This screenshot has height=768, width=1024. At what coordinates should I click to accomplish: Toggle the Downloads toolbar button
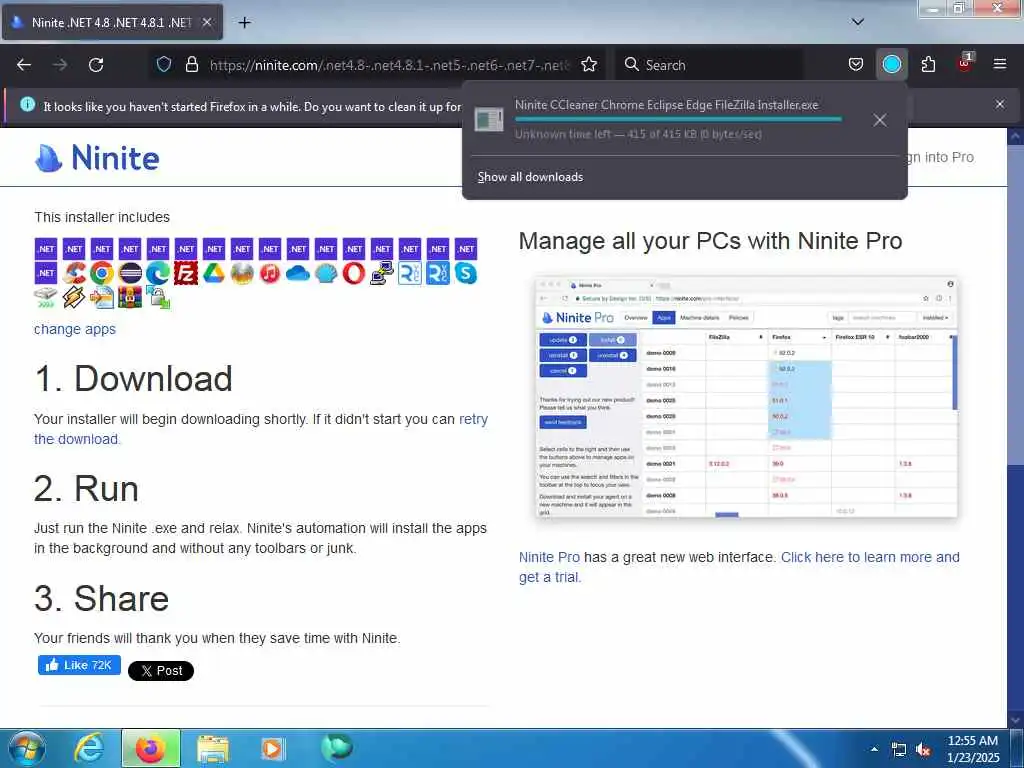pos(891,64)
